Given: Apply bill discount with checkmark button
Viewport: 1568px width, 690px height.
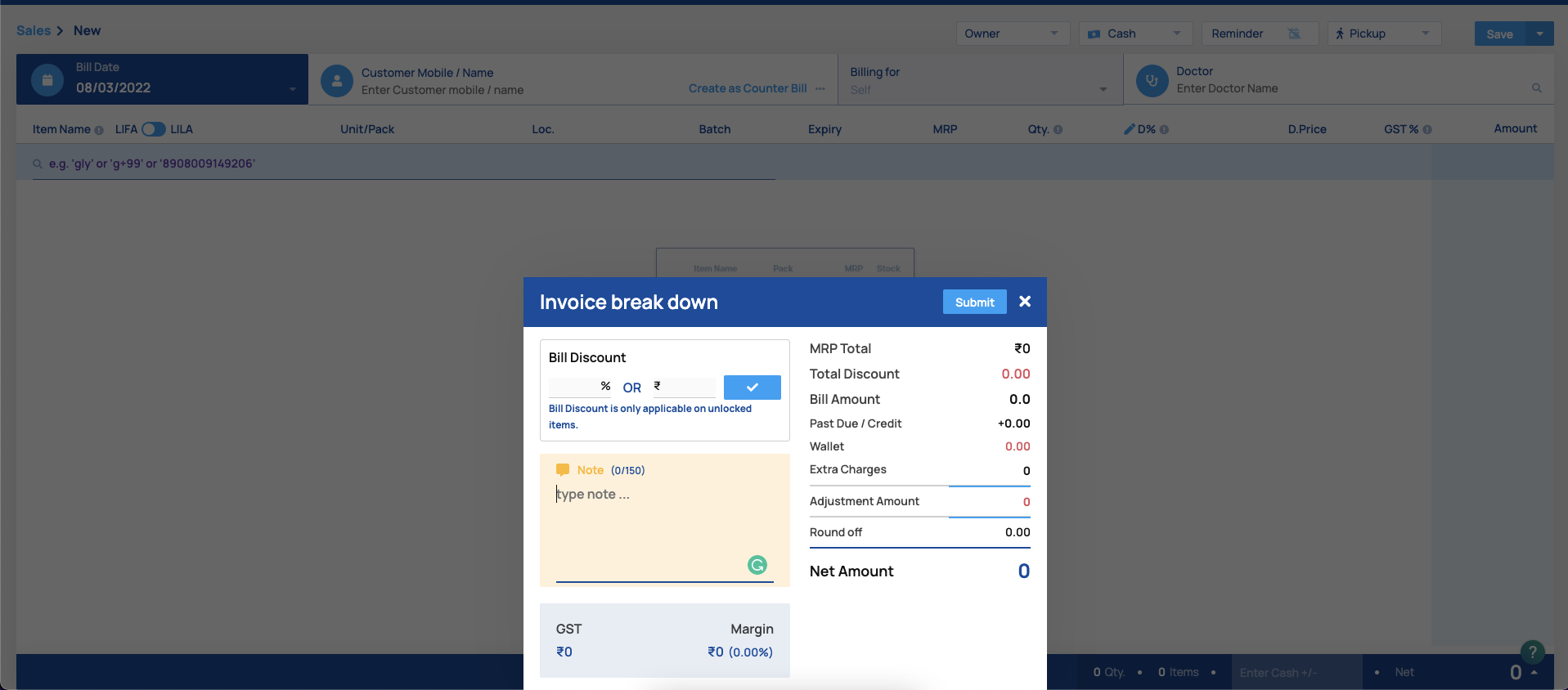Looking at the screenshot, I should tap(753, 388).
